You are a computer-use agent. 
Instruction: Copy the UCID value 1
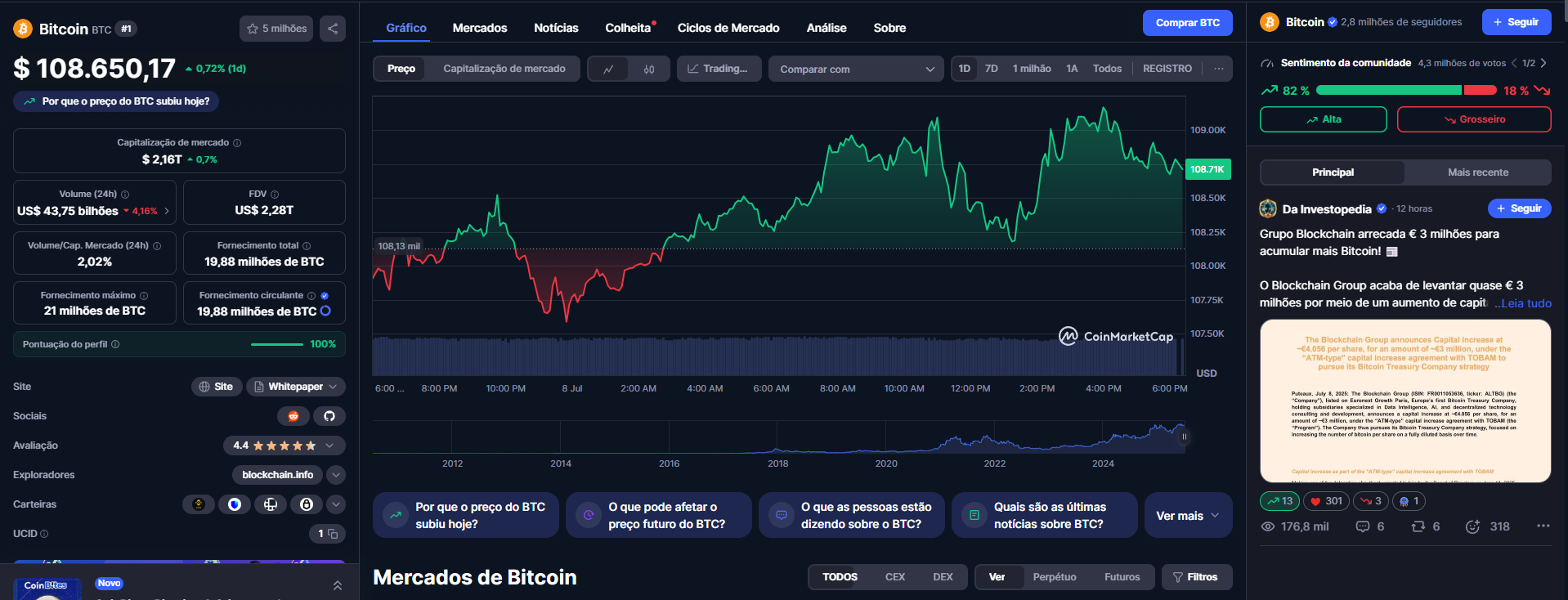pyautogui.click(x=333, y=534)
